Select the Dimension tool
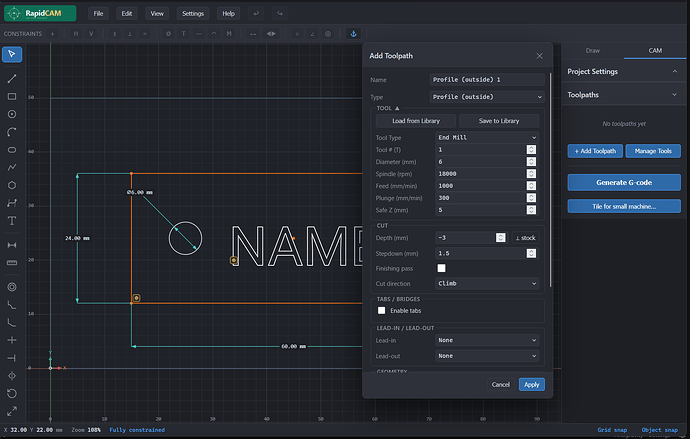Screen dimensions: 690x439 coord(12,245)
